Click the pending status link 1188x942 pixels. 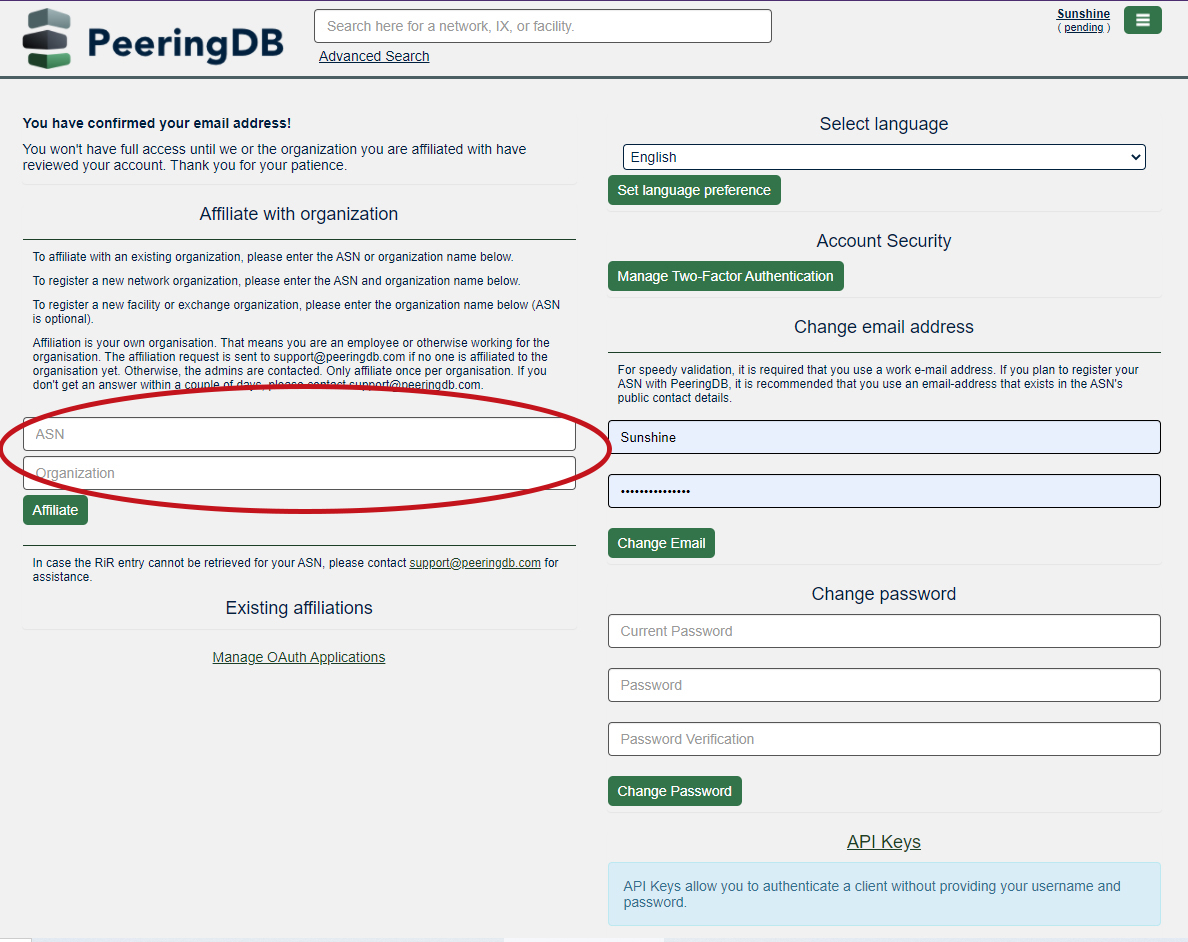1083,28
